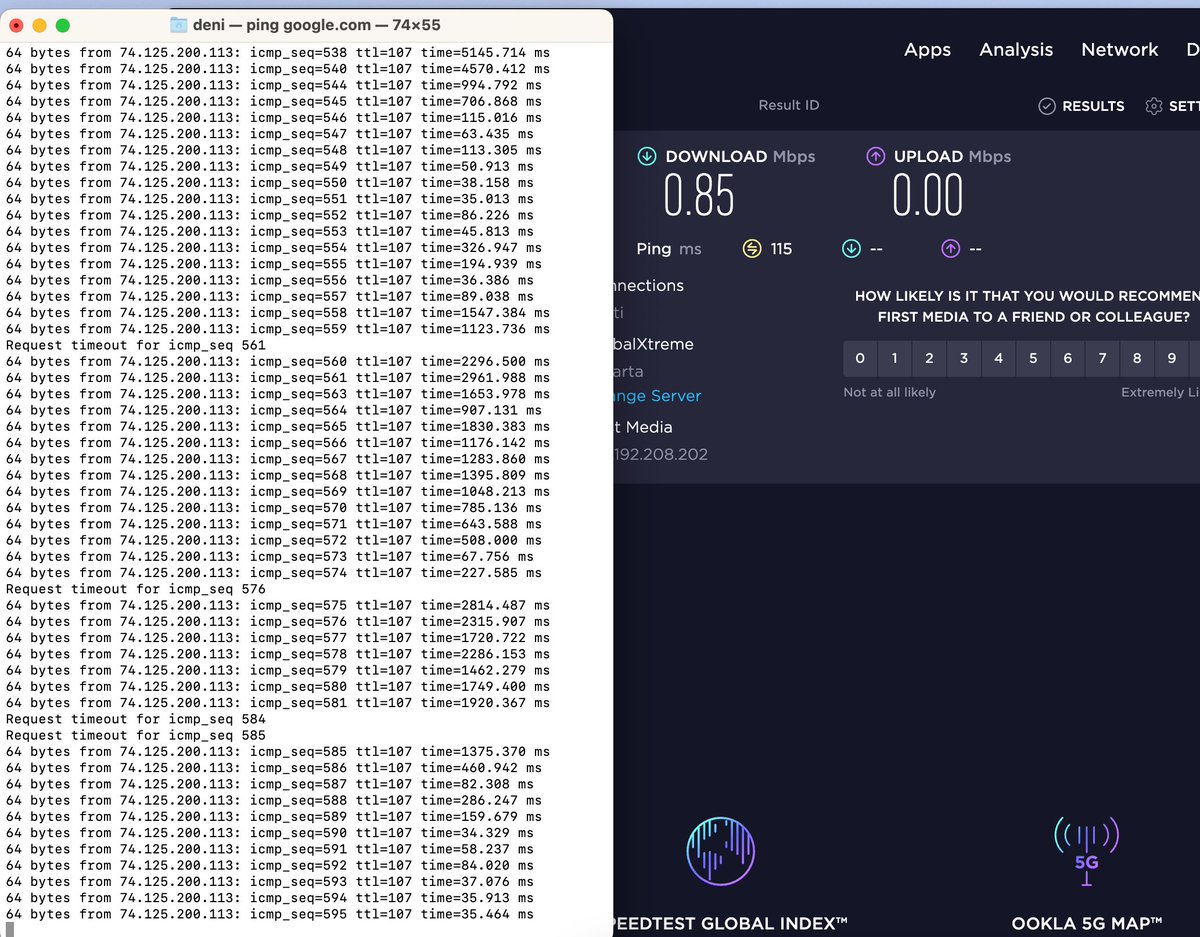Select rating 3 in recommendation survey
The width and height of the screenshot is (1200, 937).
click(x=964, y=358)
